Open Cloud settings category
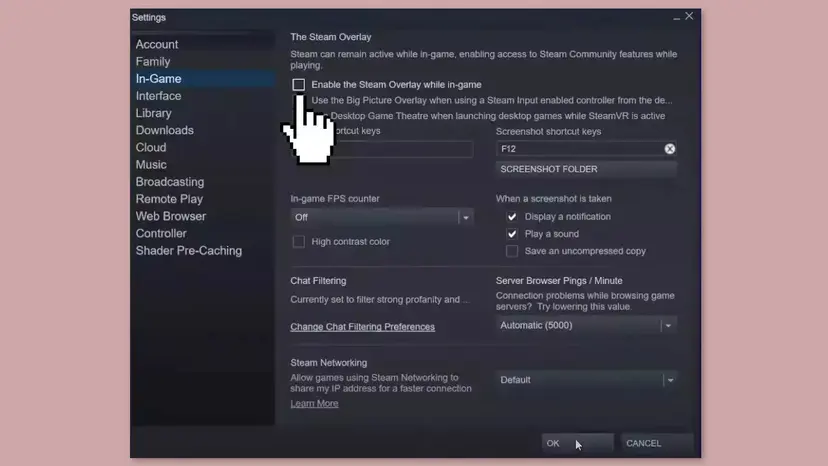The image size is (828, 466). click(150, 147)
